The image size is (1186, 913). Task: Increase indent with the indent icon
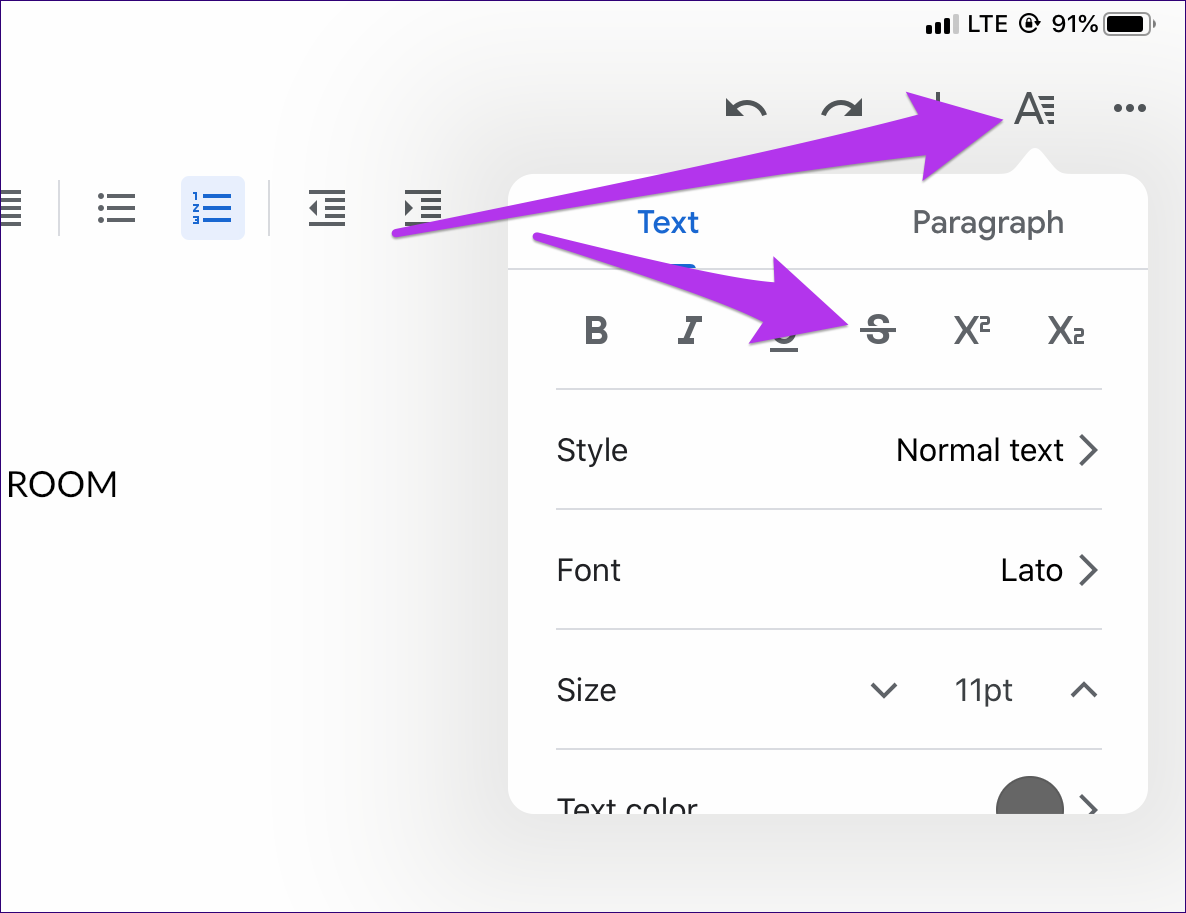click(x=423, y=208)
